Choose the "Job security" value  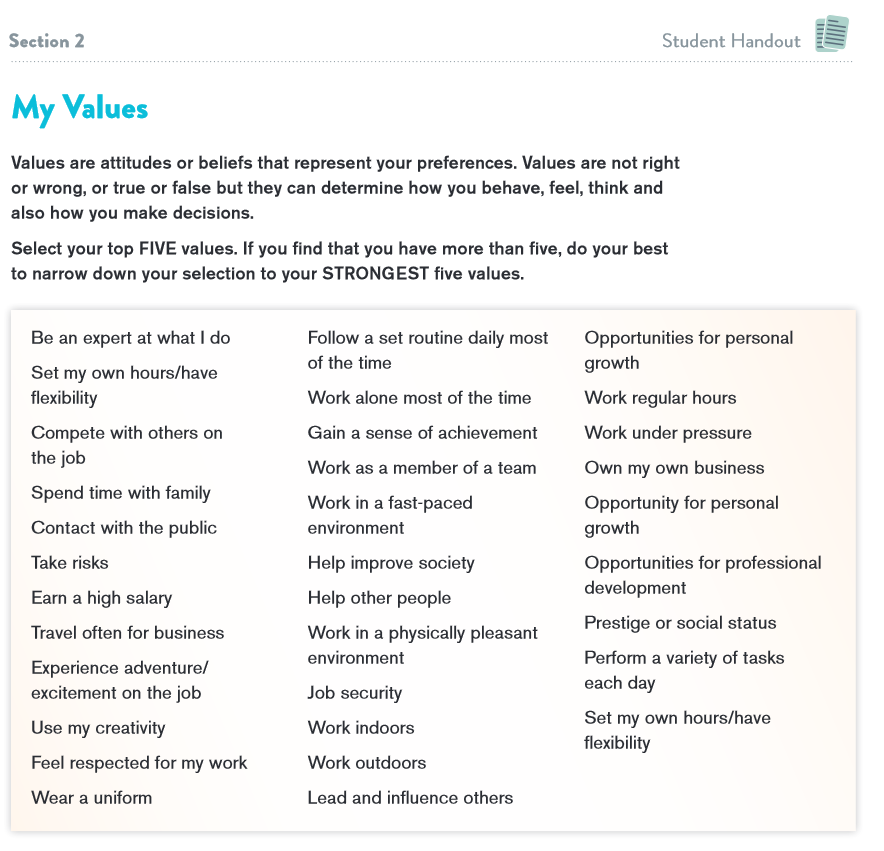pos(355,693)
